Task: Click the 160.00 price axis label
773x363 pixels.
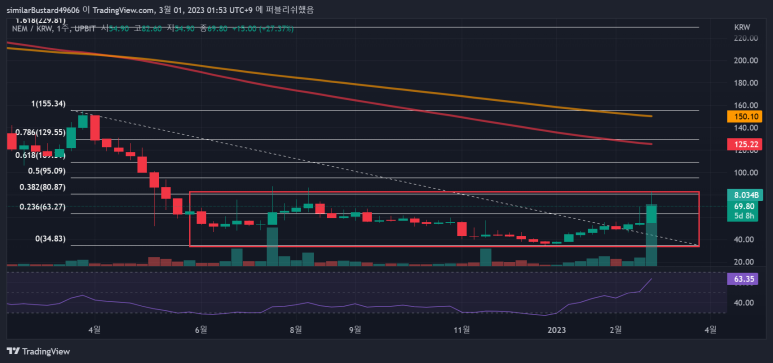Action: (x=746, y=105)
